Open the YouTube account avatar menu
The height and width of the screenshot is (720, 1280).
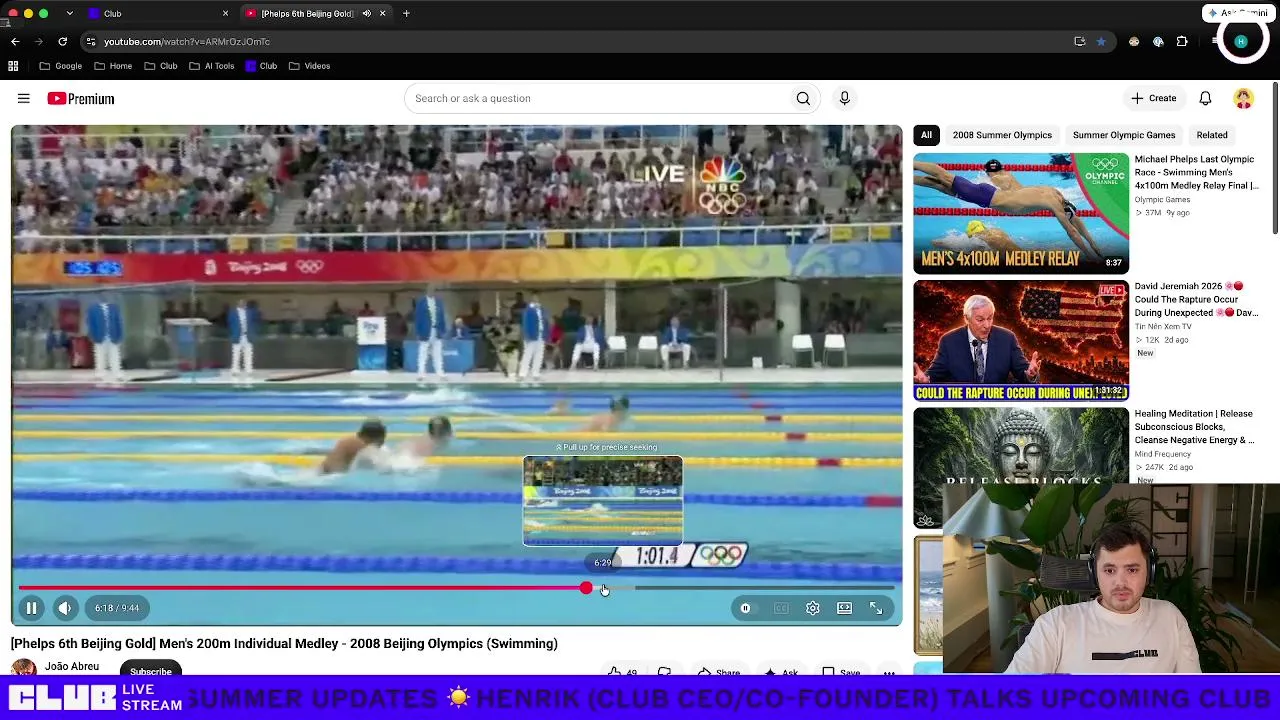(x=1243, y=98)
